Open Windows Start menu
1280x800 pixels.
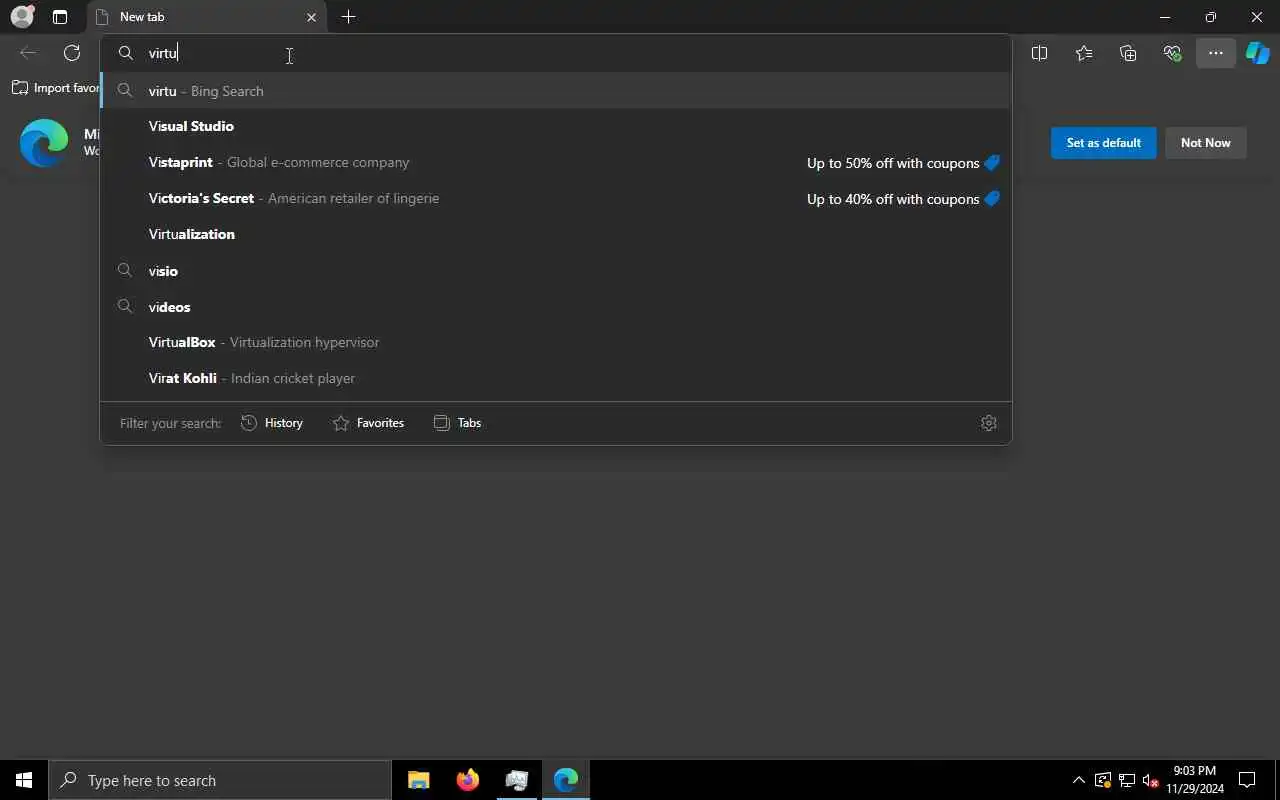coord(24,780)
